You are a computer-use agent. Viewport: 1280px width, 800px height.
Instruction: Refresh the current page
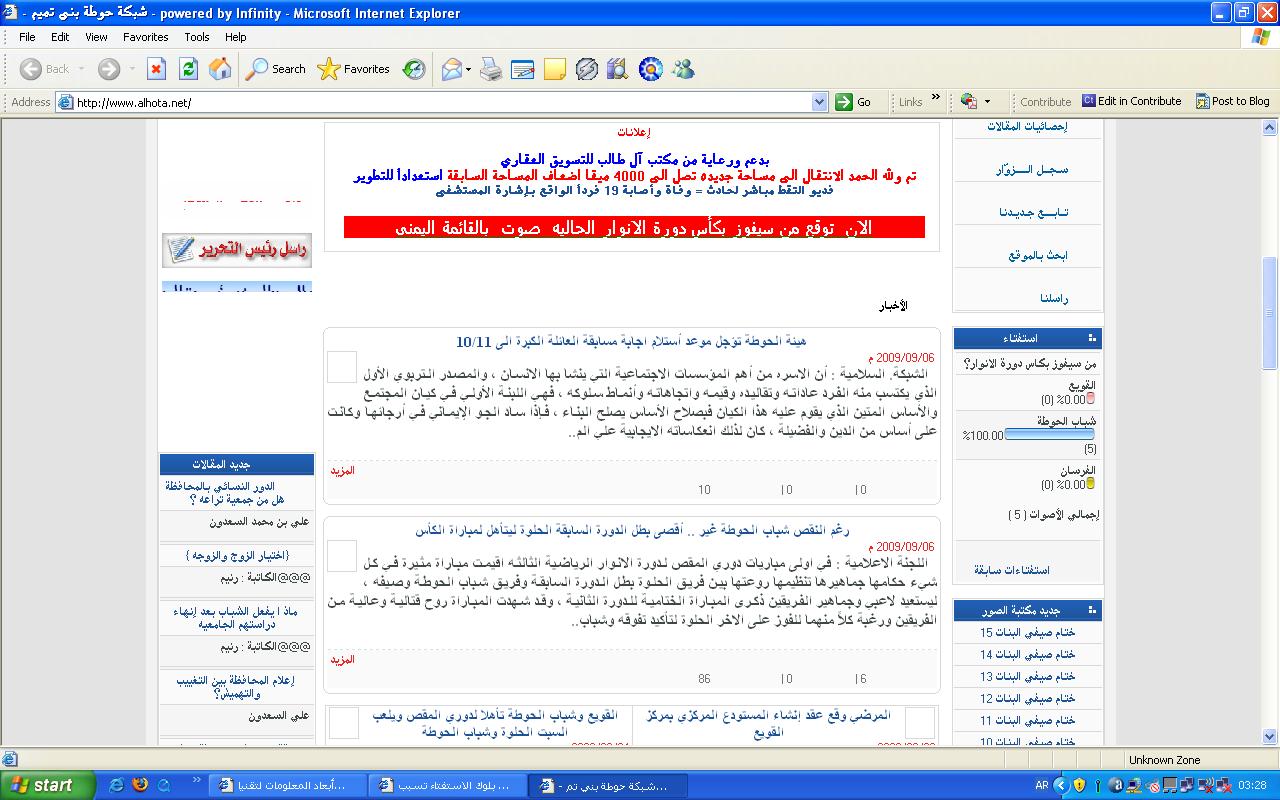[x=188, y=69]
